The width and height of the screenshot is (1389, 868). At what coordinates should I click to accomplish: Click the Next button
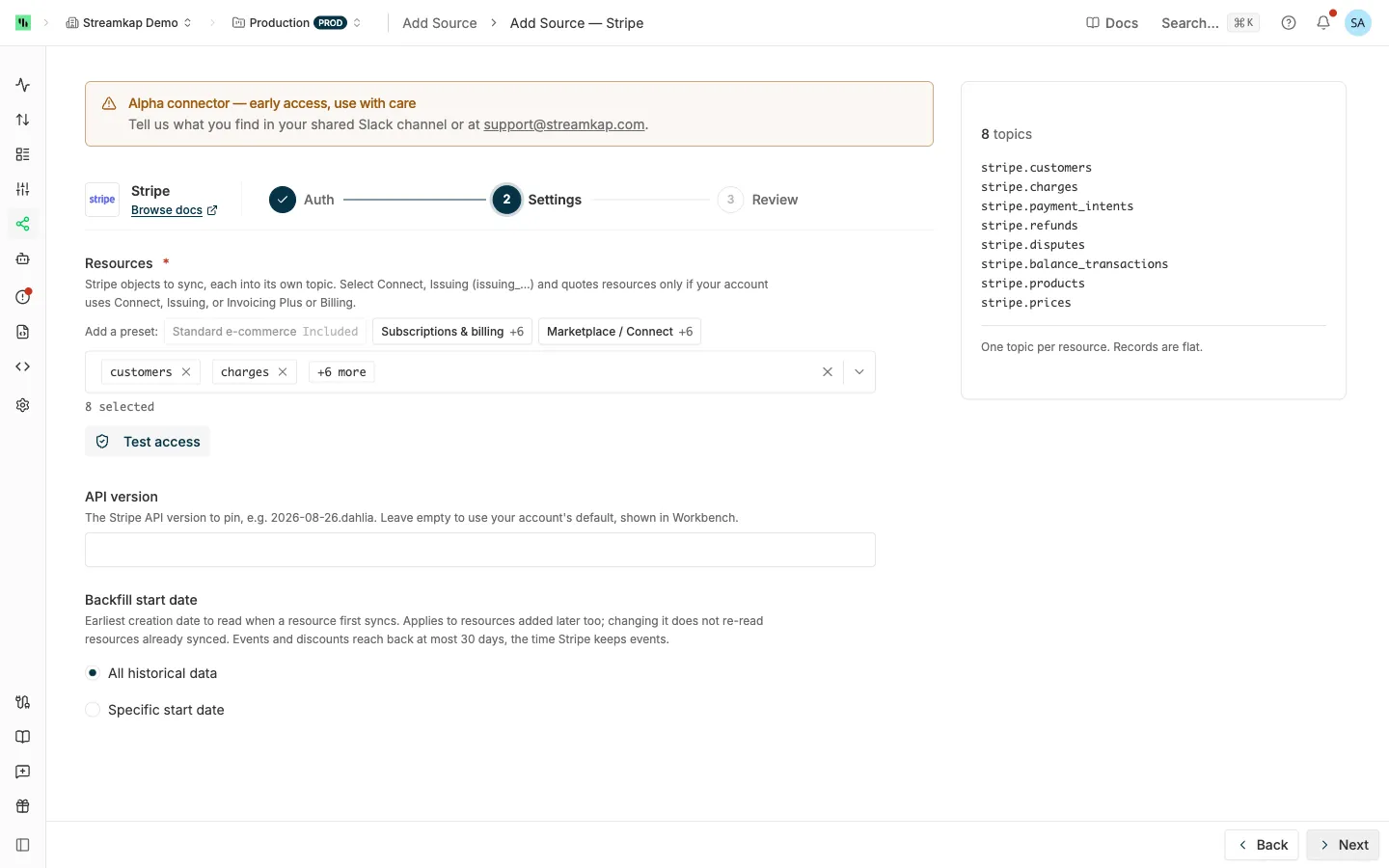[x=1344, y=845]
